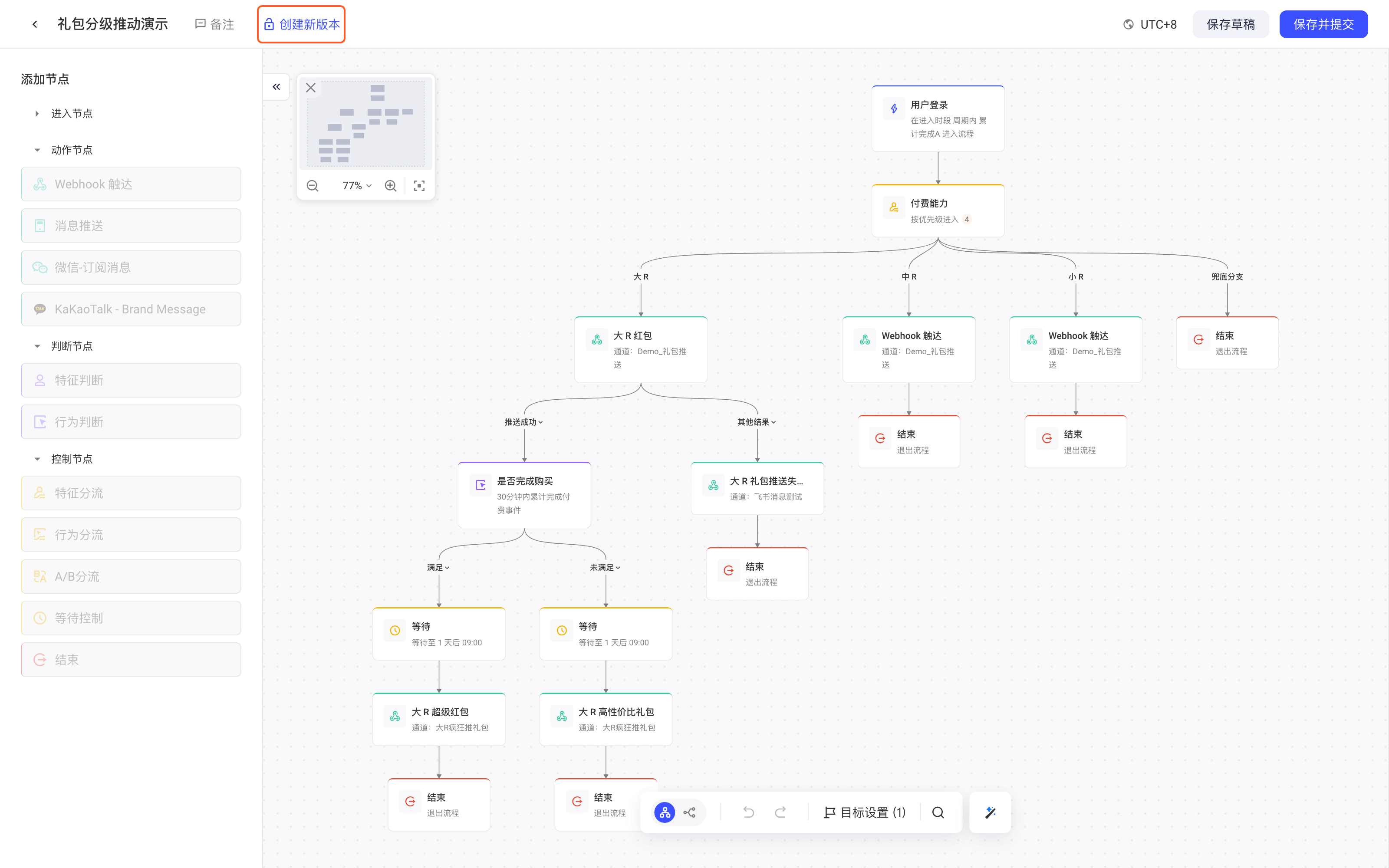Viewport: 1389px width, 868px height.
Task: Open the 大 R 超级红包 node
Action: (x=438, y=719)
